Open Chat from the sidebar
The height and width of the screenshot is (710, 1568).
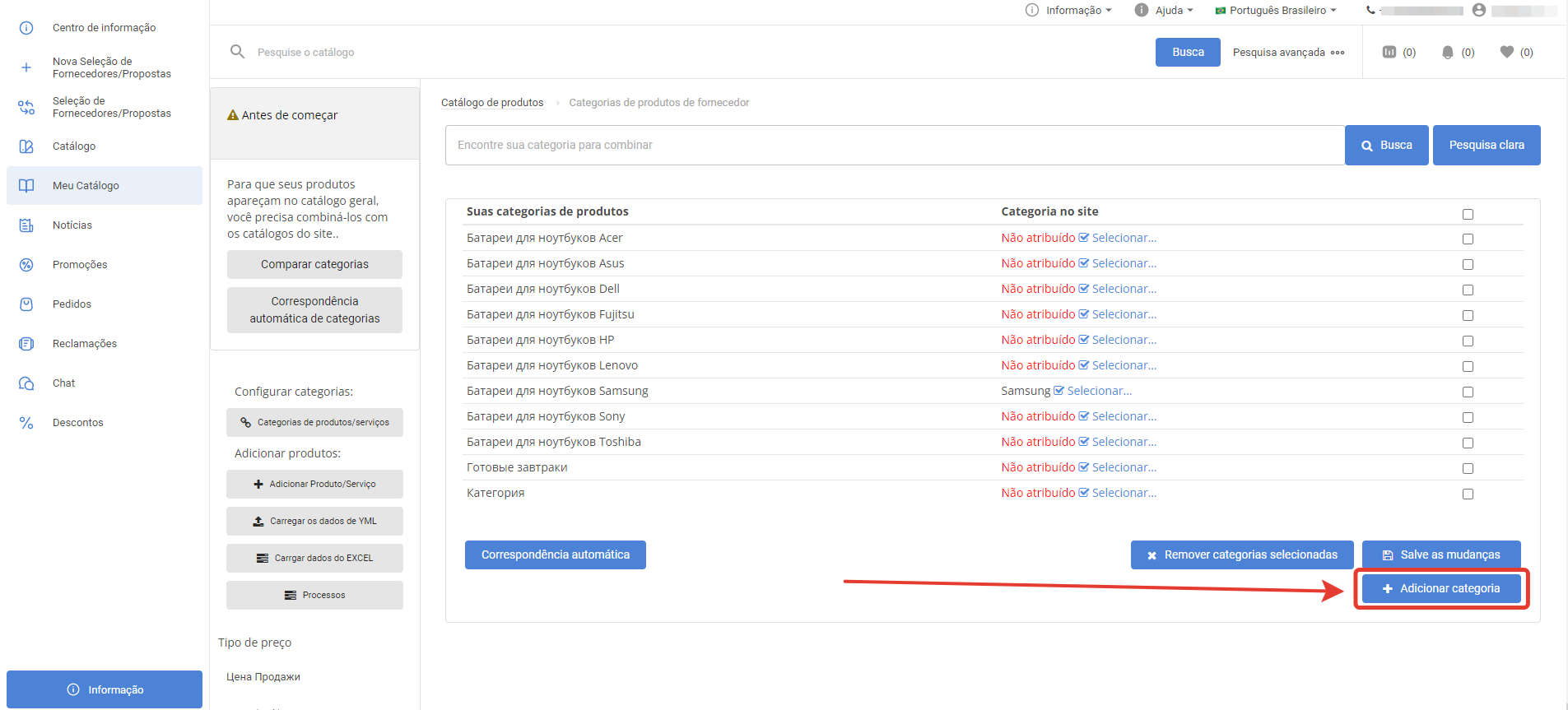point(63,383)
